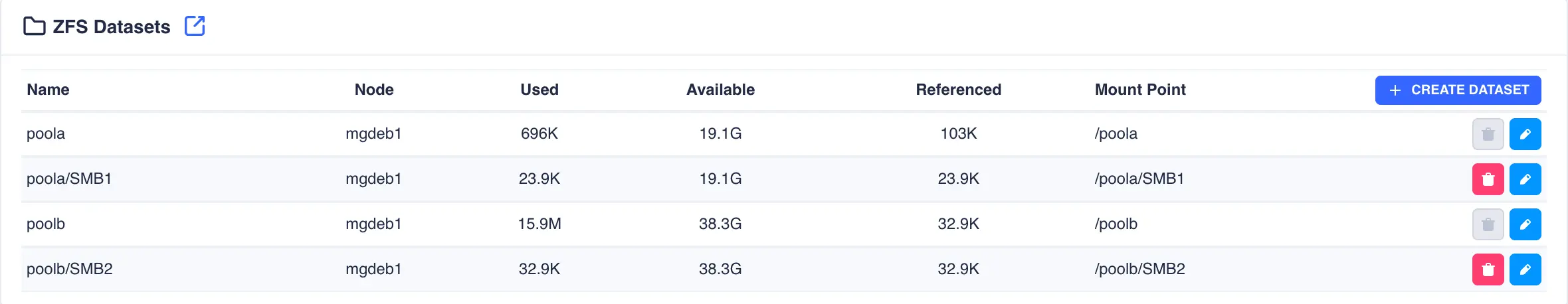Screen dimensions: 1568x304
Task: Delete the poola/SMB1 dataset
Action: [x=1488, y=179]
